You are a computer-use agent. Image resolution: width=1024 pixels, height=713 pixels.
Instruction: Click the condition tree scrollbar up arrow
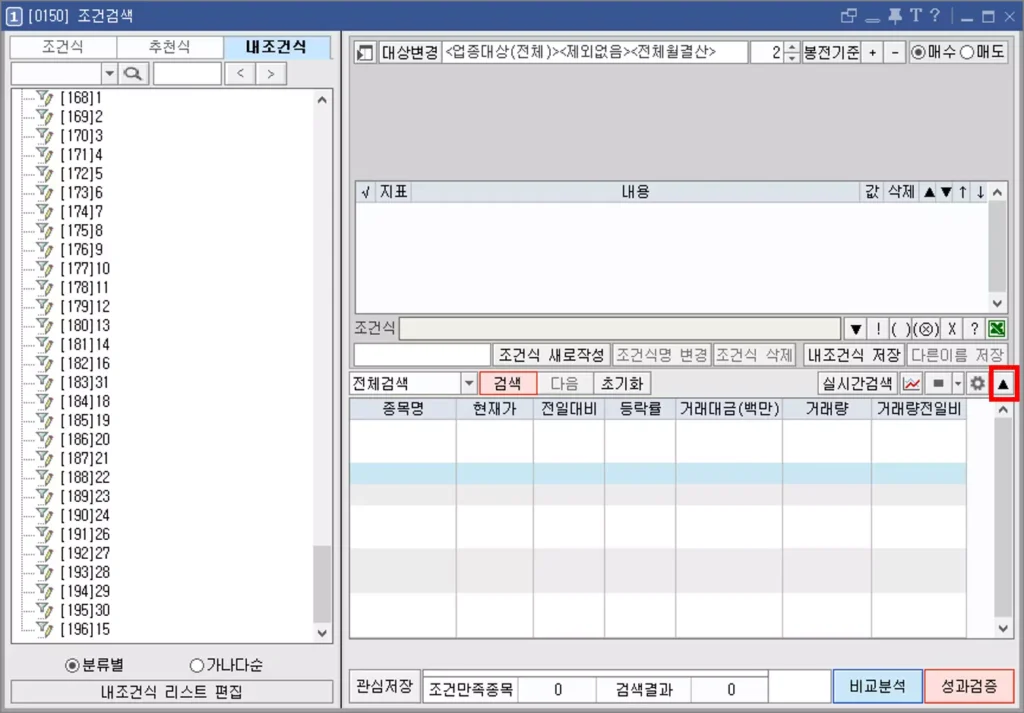(x=322, y=100)
